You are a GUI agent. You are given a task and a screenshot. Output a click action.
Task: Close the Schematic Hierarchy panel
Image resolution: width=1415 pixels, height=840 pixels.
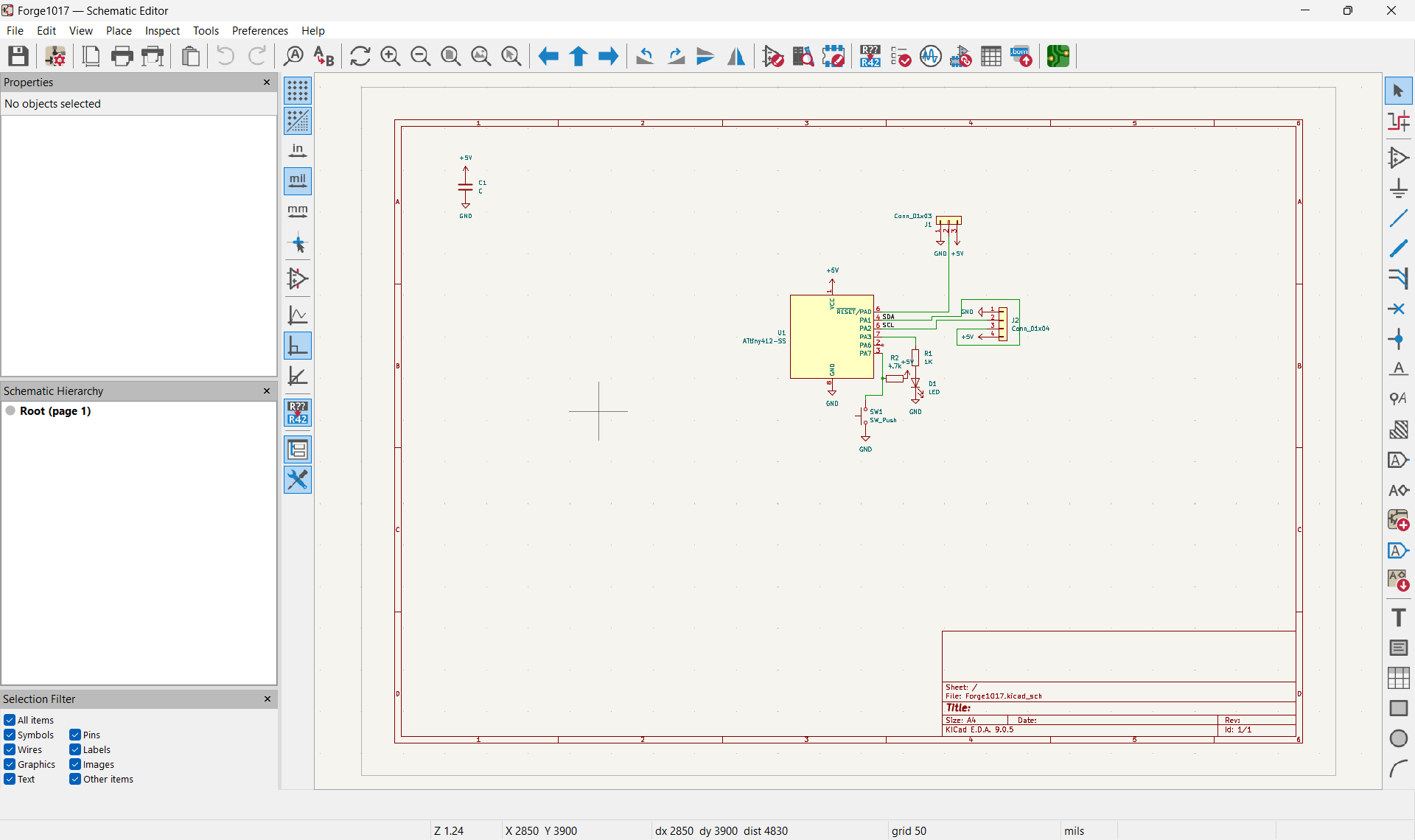click(x=267, y=391)
